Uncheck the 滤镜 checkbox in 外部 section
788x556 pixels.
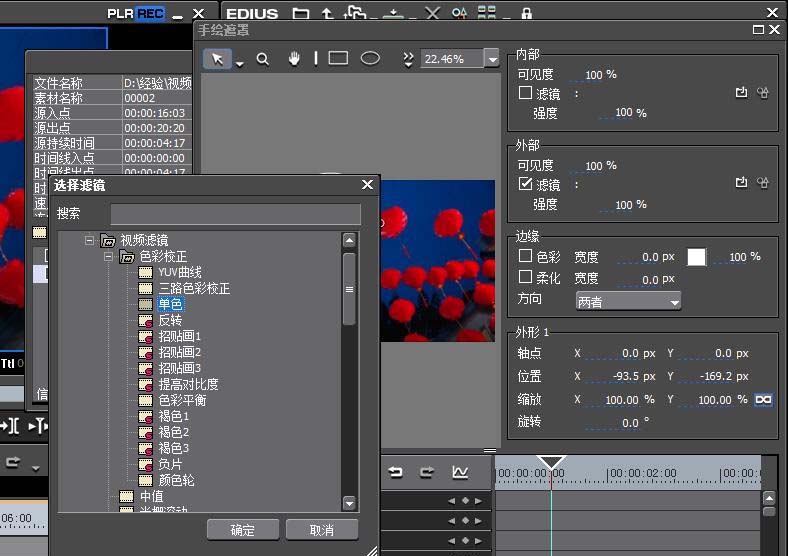(x=525, y=185)
